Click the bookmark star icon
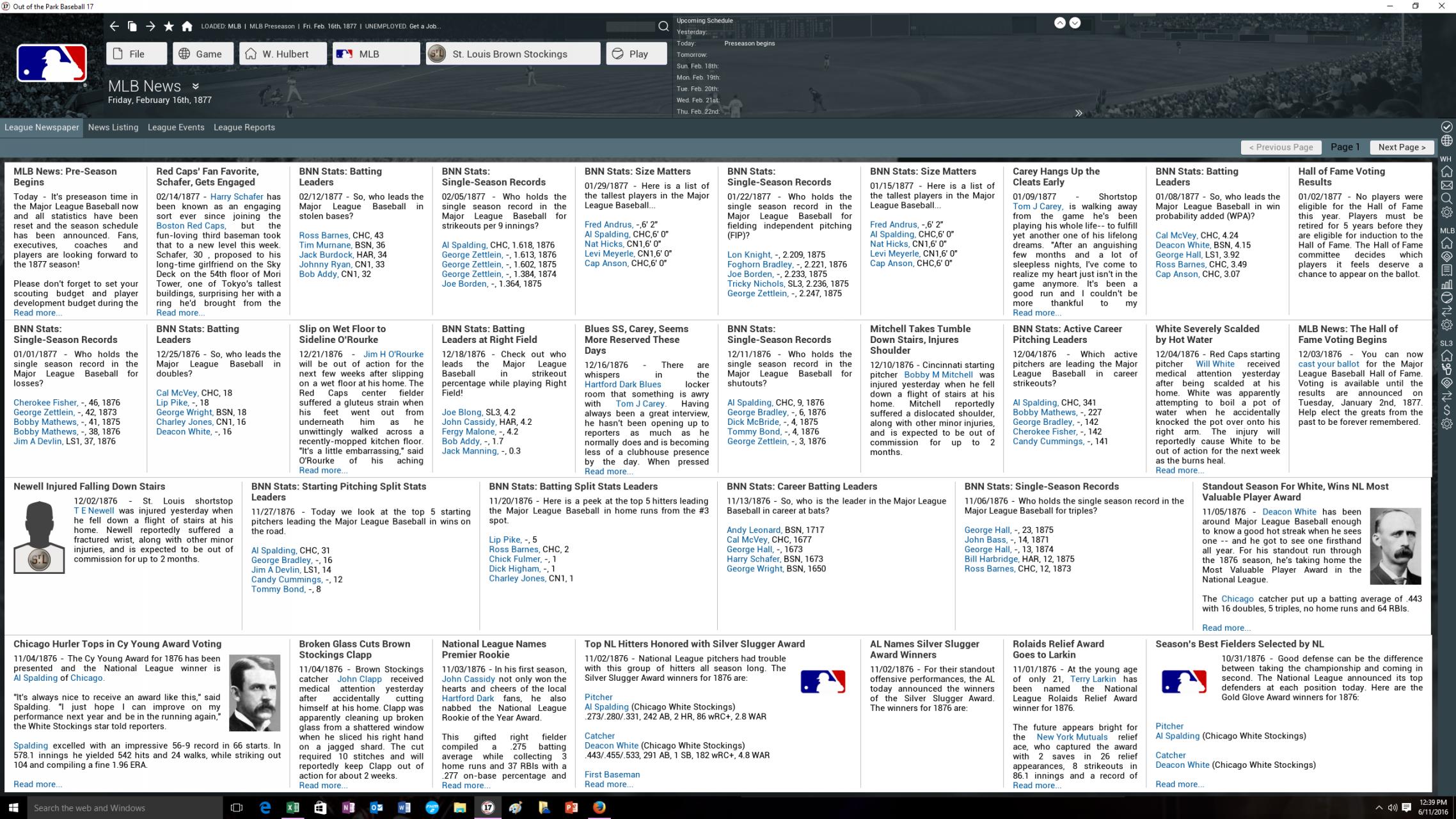 point(169,26)
